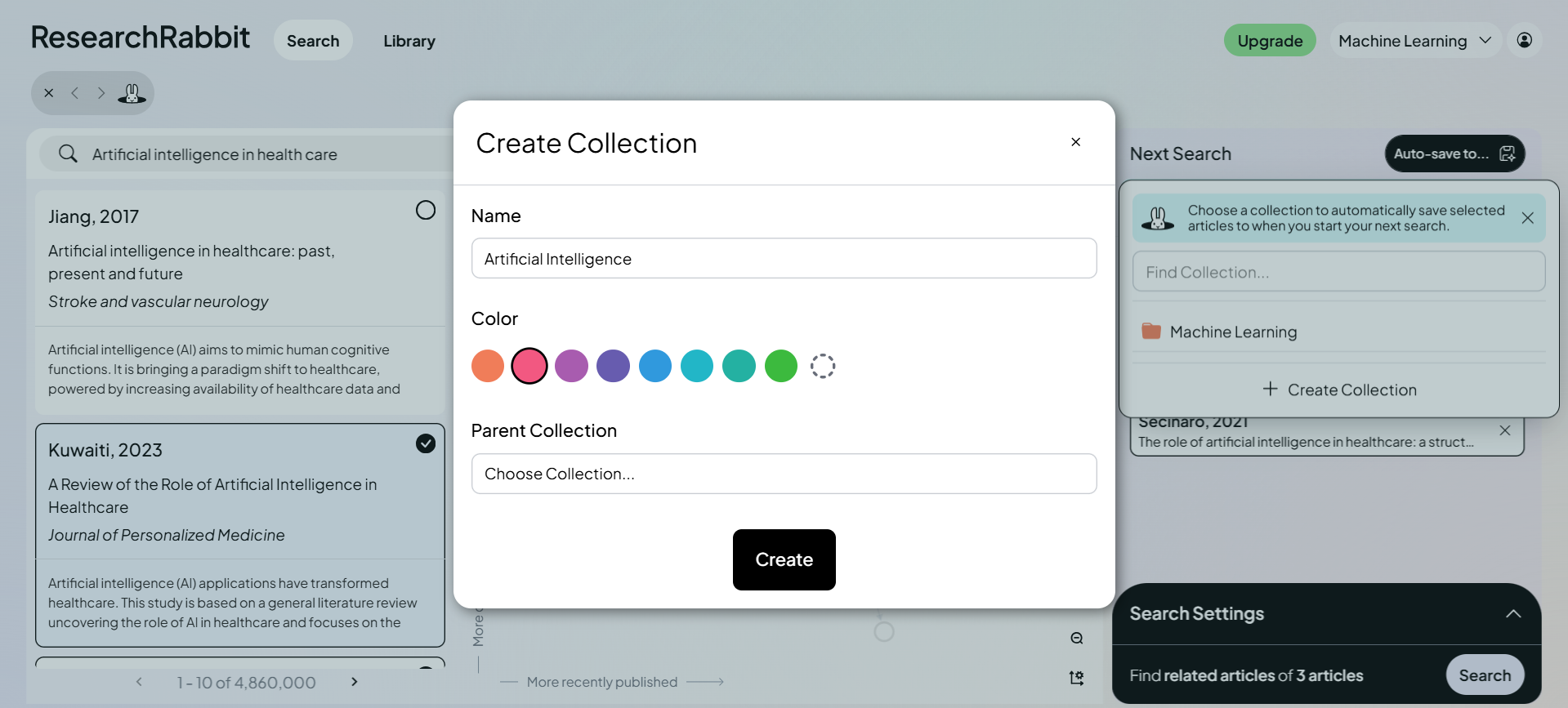The height and width of the screenshot is (708, 1568).
Task: Pick the green color swatch
Action: click(781, 366)
